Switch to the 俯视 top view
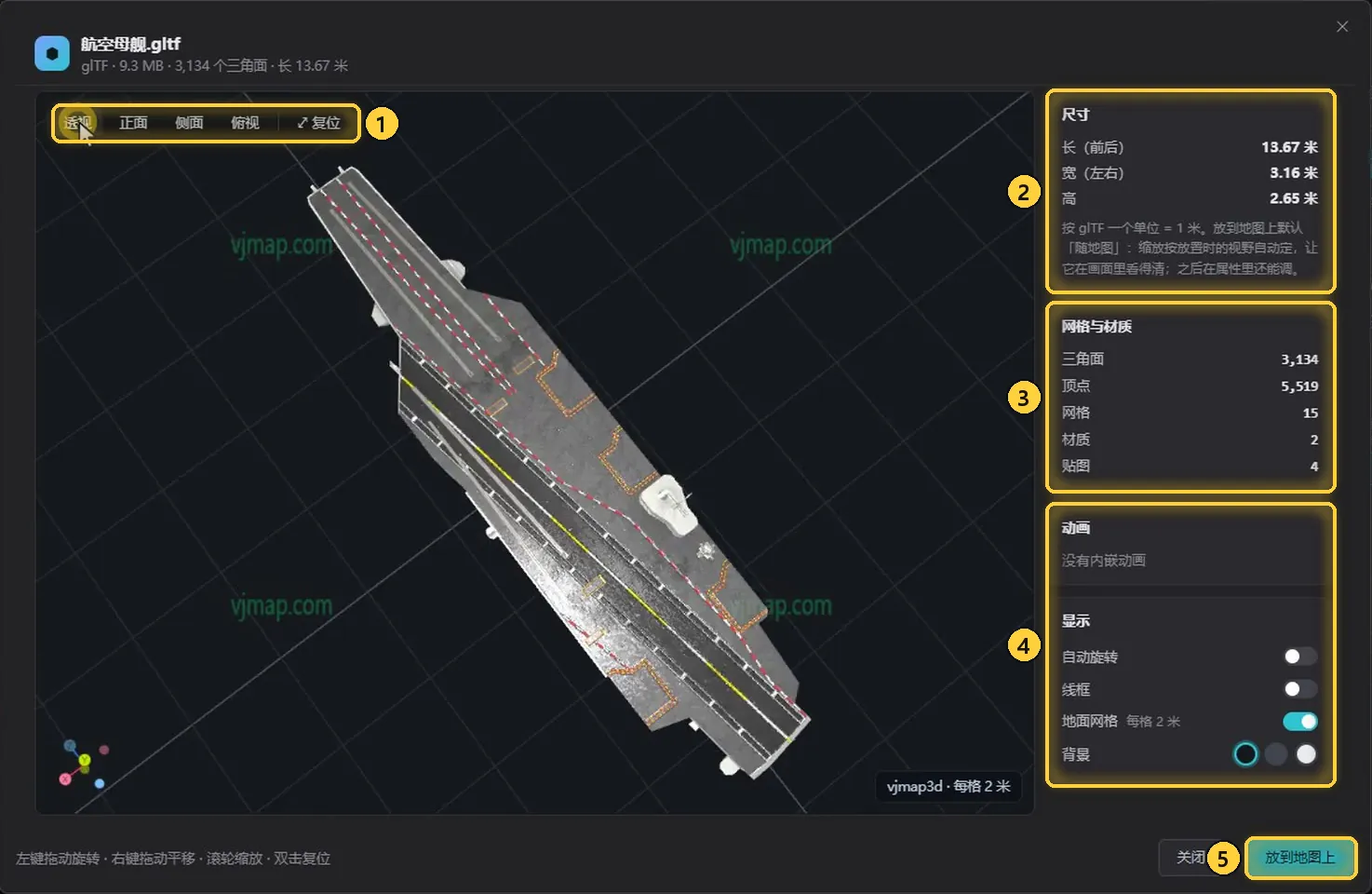This screenshot has width=1372, height=894. 245,123
